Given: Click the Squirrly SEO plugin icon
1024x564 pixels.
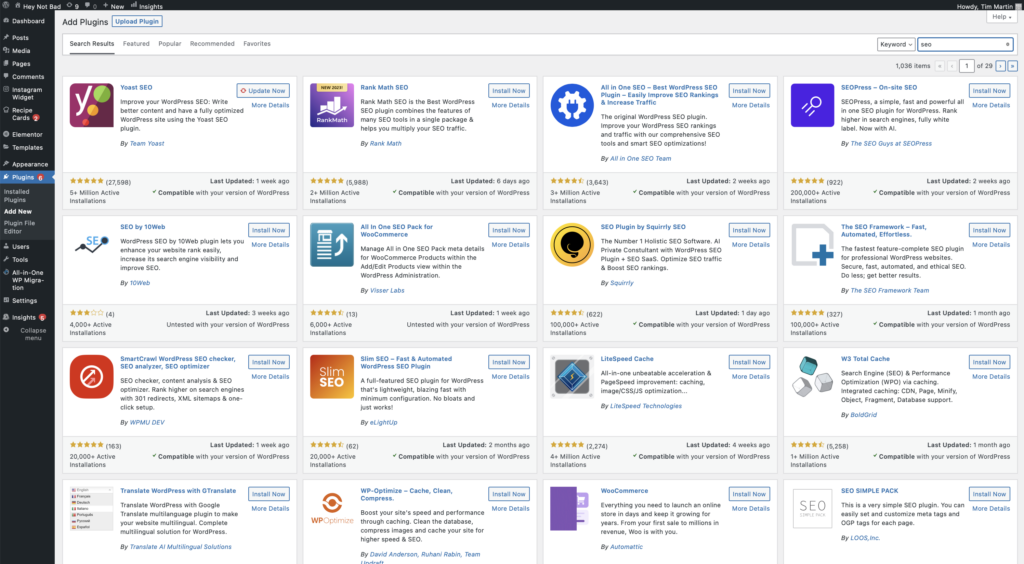Looking at the screenshot, I should pyautogui.click(x=572, y=245).
